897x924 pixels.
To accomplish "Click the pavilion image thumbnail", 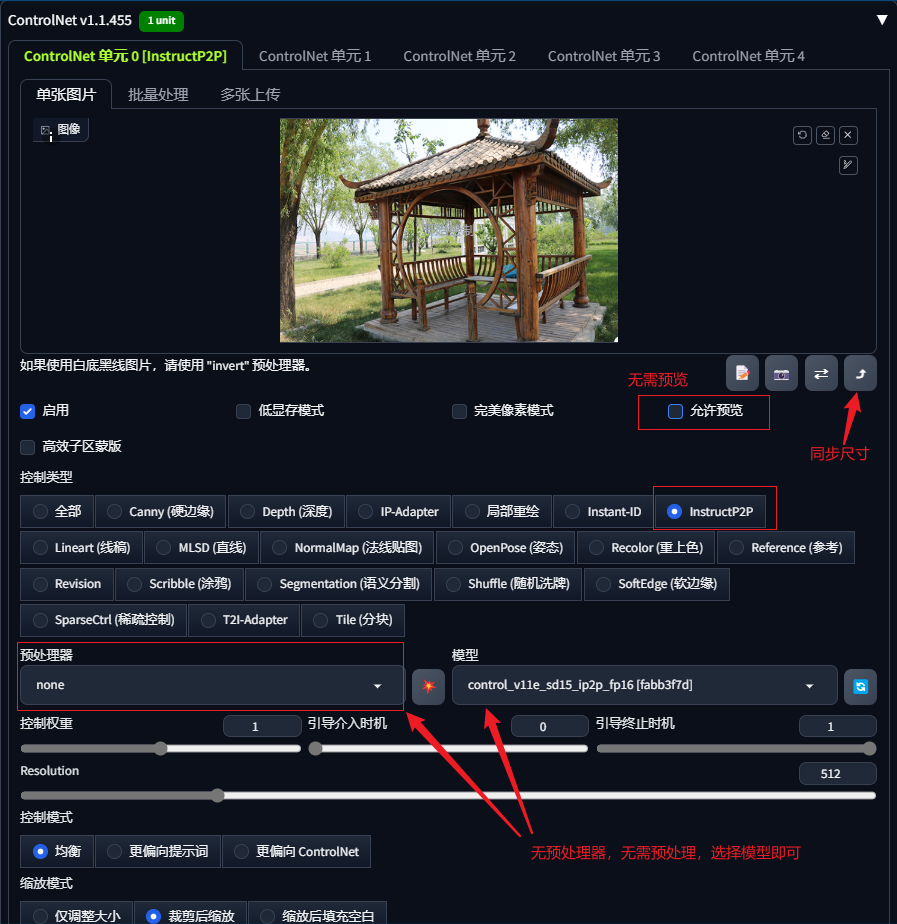I will click(x=448, y=230).
